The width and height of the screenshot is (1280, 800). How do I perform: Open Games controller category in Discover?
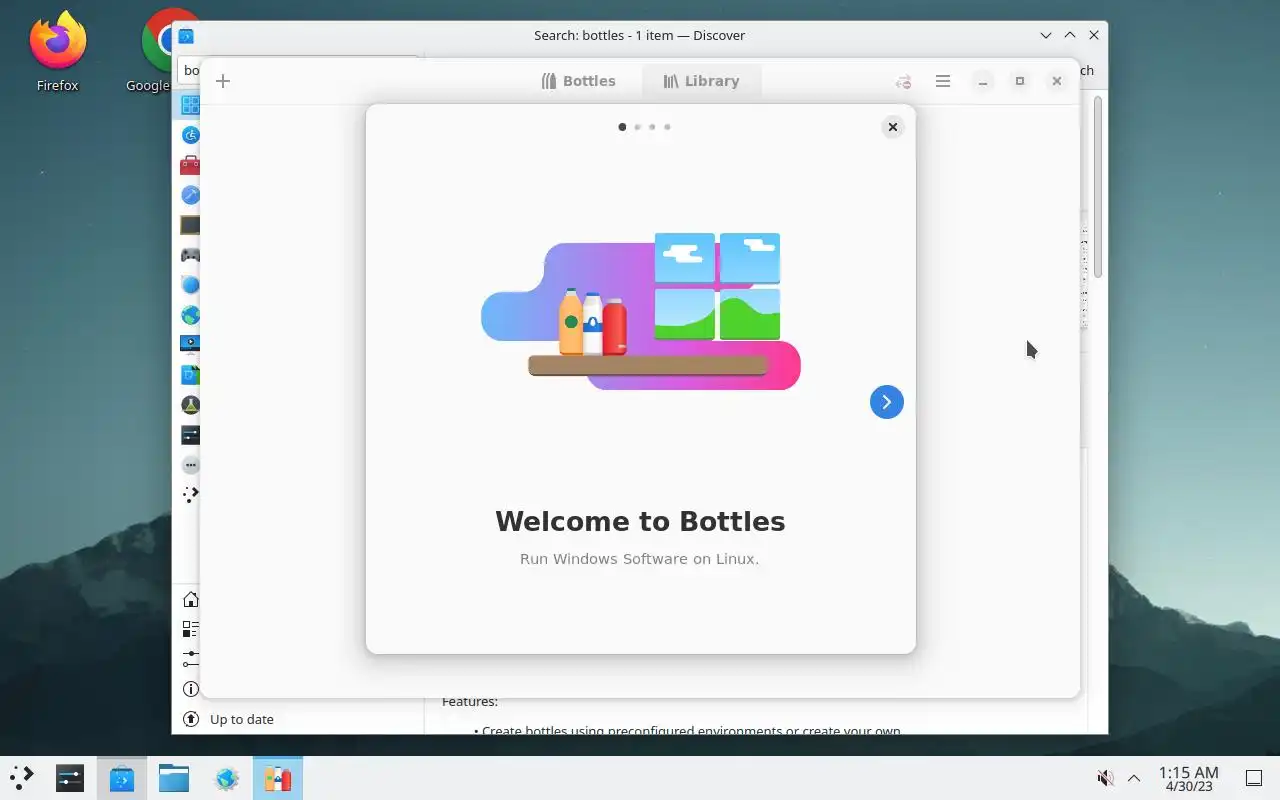click(x=190, y=255)
